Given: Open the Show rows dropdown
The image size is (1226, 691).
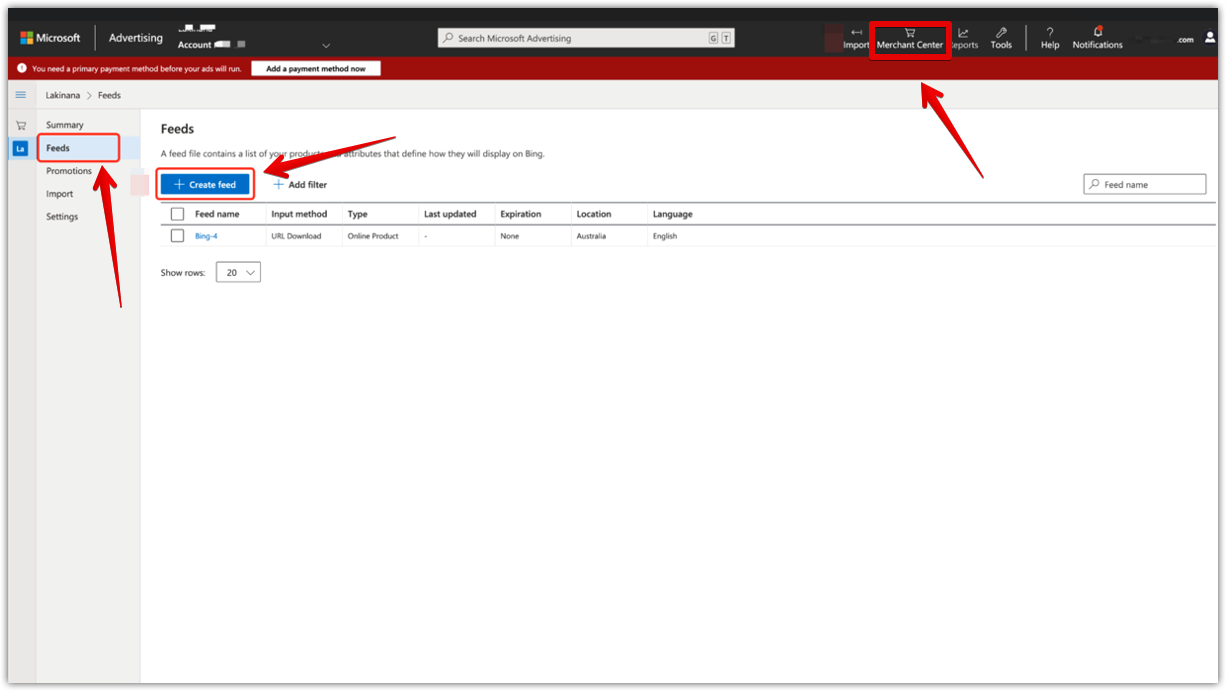Looking at the screenshot, I should pyautogui.click(x=240, y=272).
